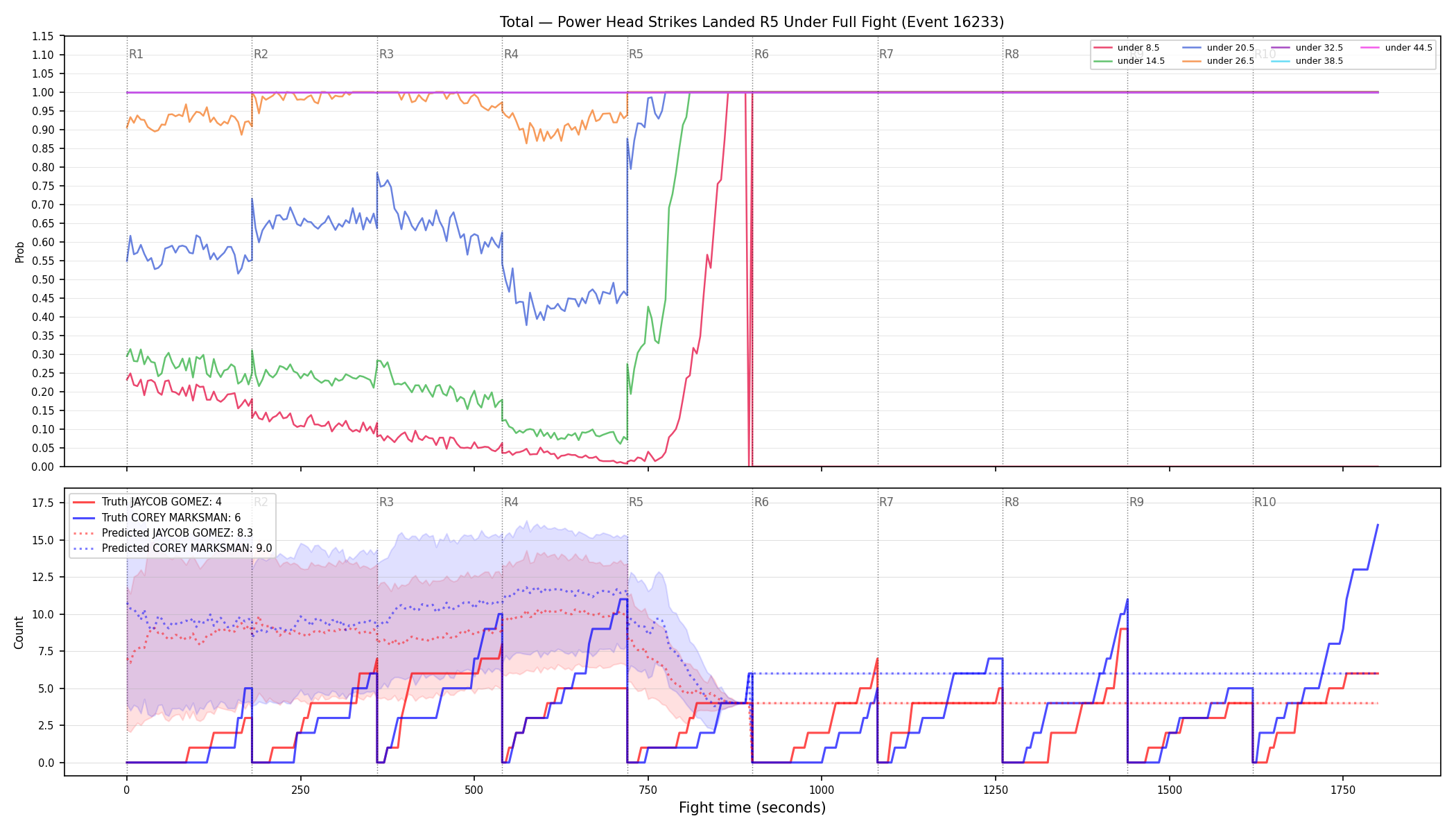Click the "Count" y-axis label
The width and height of the screenshot is (1456, 832).
click(x=19, y=632)
